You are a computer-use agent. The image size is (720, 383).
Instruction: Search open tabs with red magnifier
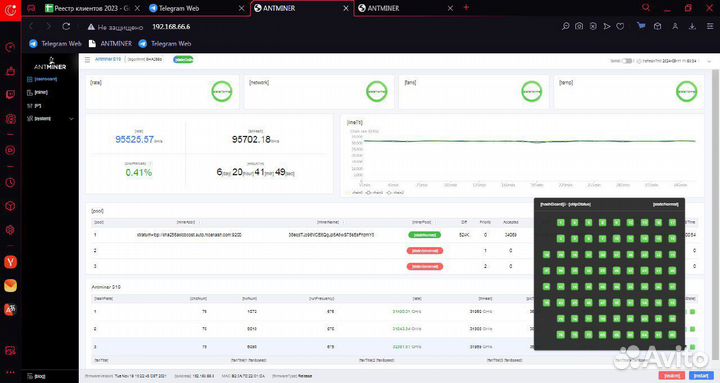646,8
